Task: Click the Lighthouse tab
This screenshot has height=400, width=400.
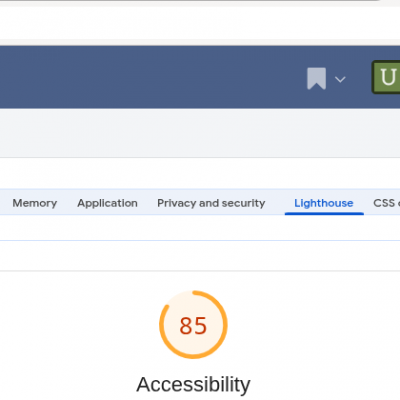Action: coord(324,203)
